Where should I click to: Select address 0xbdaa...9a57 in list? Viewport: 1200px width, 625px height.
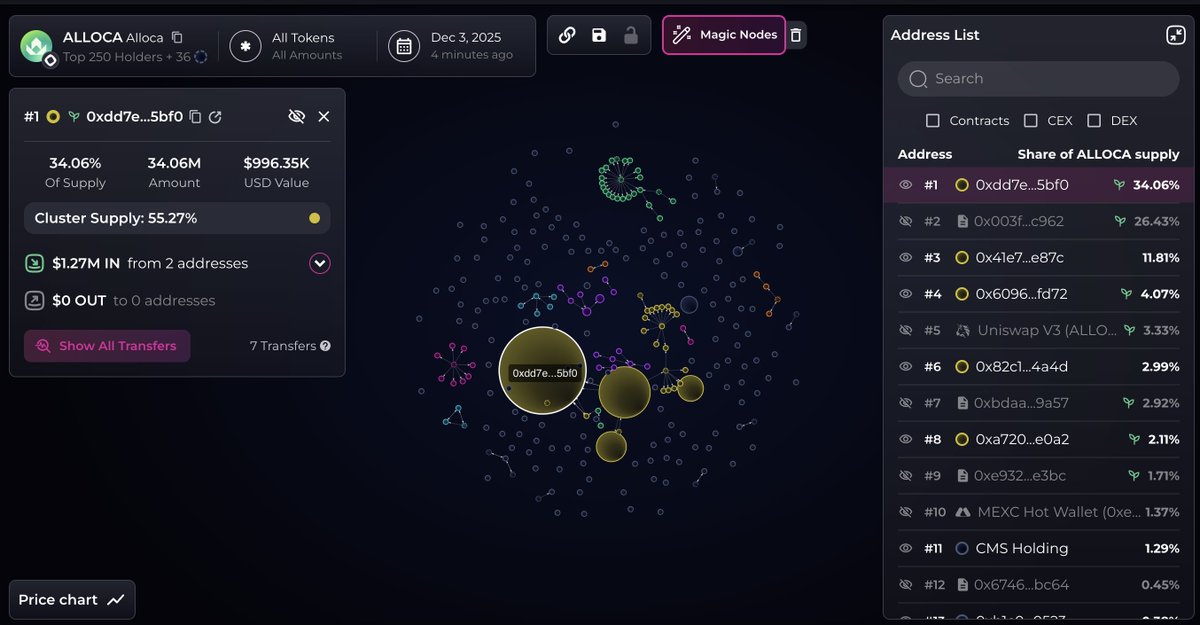[1021, 403]
